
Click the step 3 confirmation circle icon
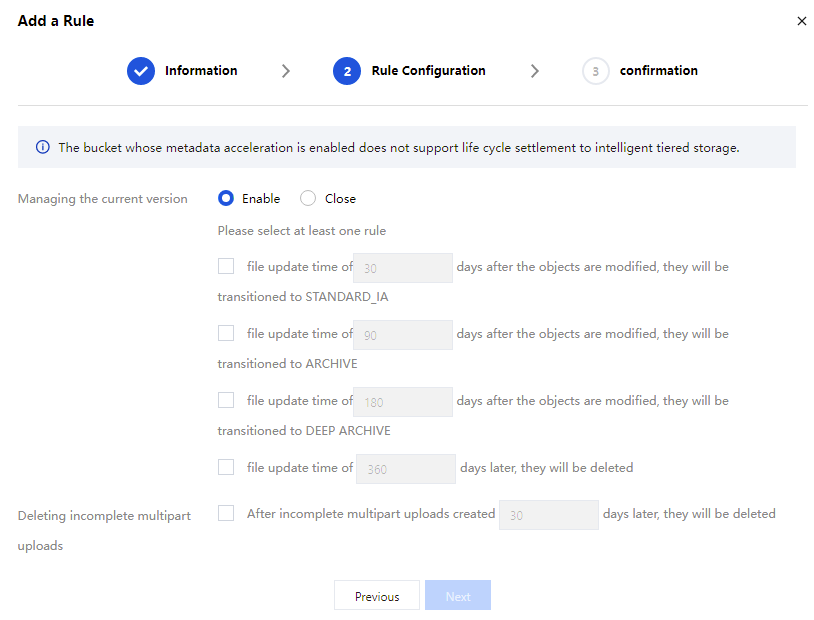[595, 71]
